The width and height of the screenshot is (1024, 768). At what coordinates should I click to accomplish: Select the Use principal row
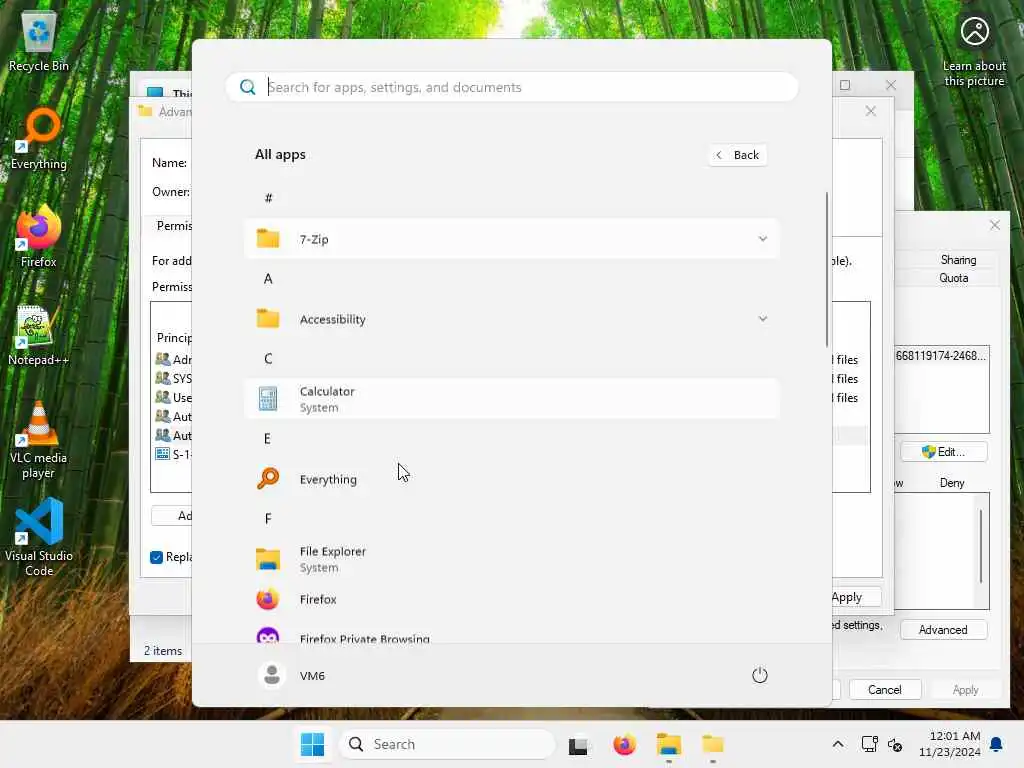click(173, 397)
